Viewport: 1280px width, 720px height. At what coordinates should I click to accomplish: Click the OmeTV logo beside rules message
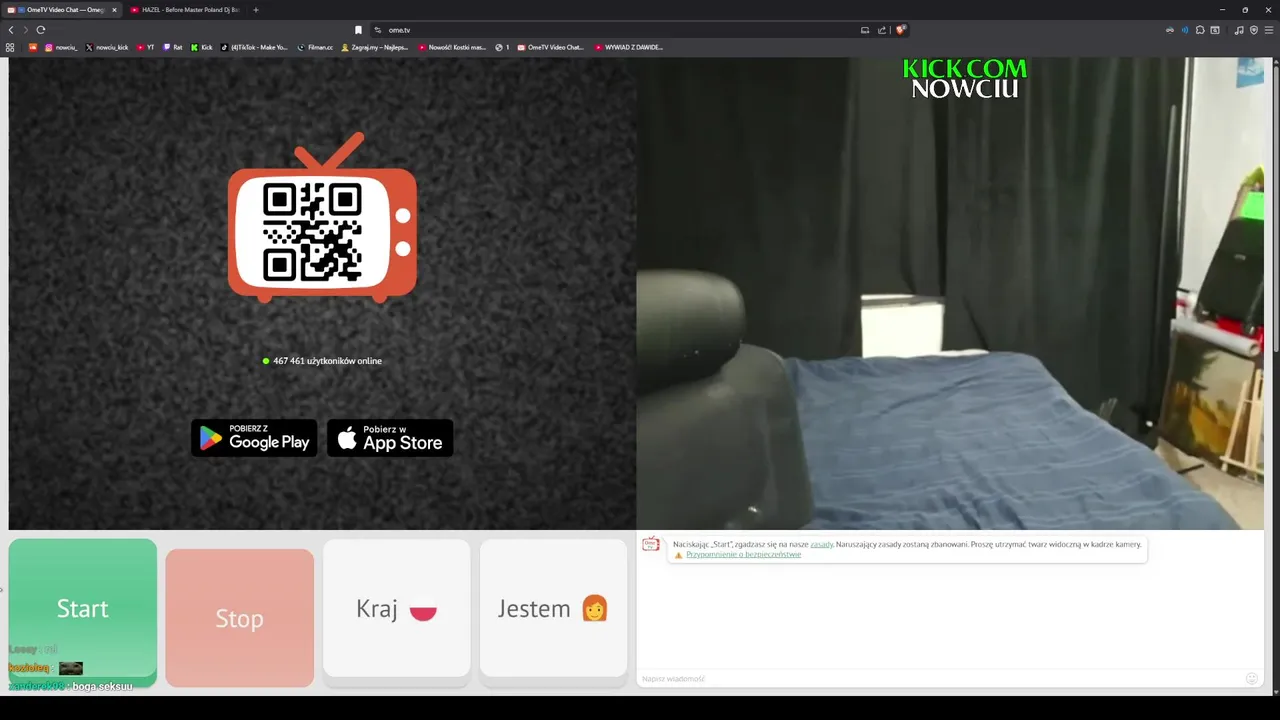651,544
